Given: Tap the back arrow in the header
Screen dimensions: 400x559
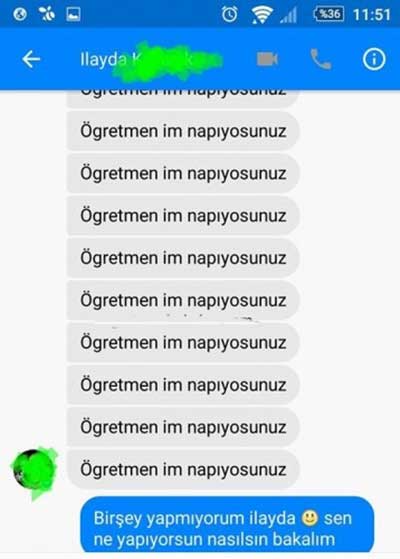Looking at the screenshot, I should pyautogui.click(x=31, y=59).
